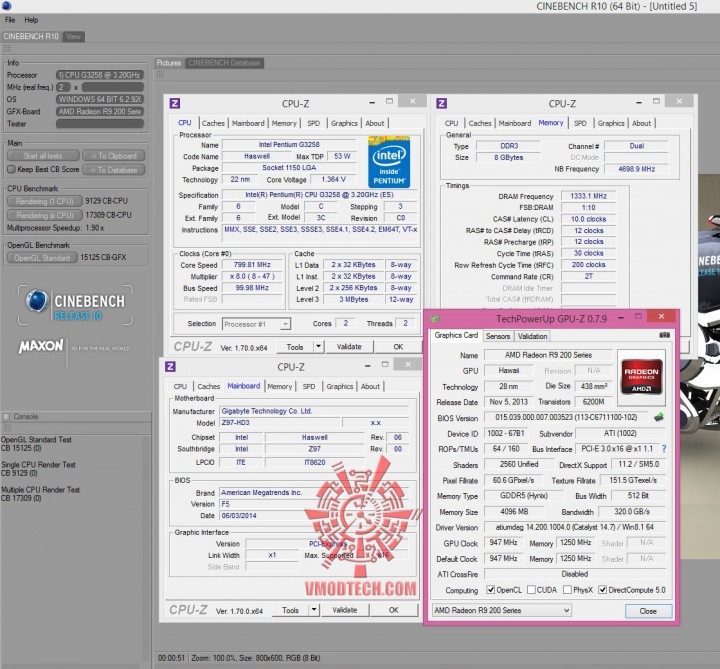
Task: Click the Bus Interface question mark in GPU-Z
Action: 664,449
